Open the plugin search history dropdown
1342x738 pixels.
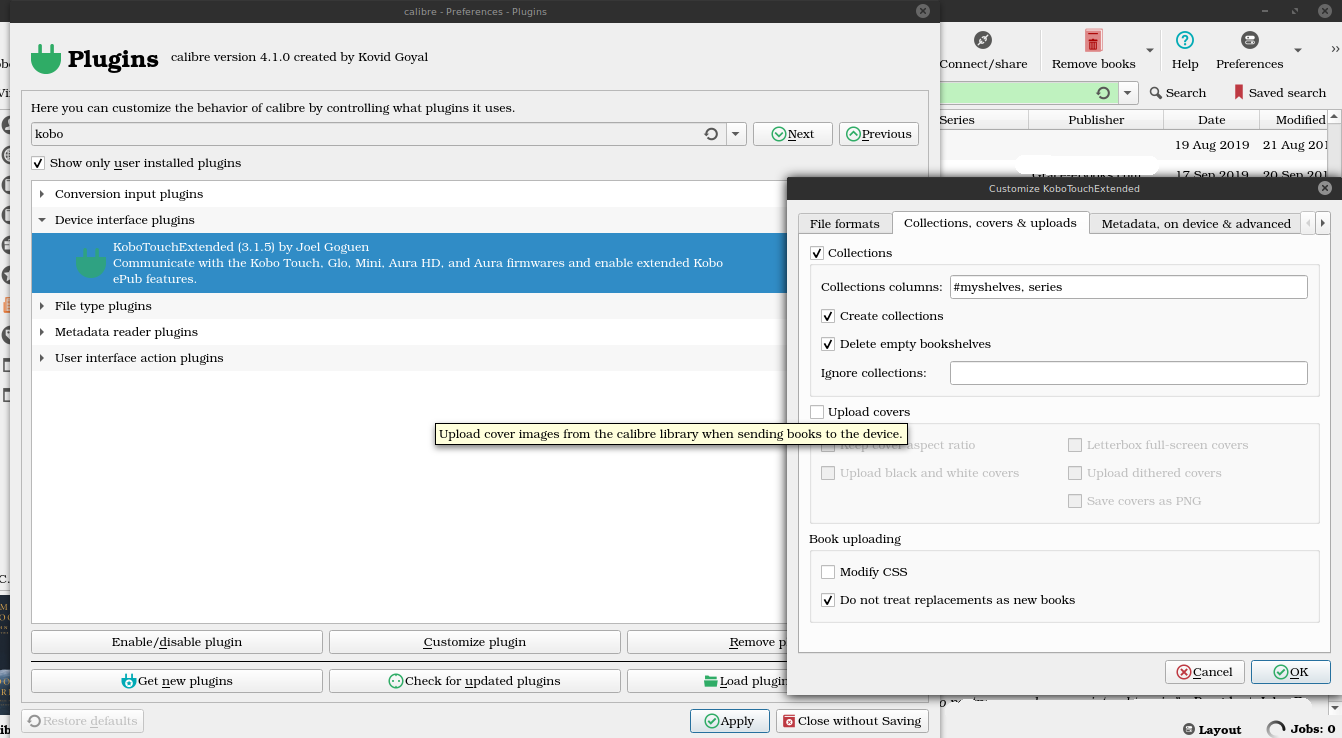click(736, 134)
